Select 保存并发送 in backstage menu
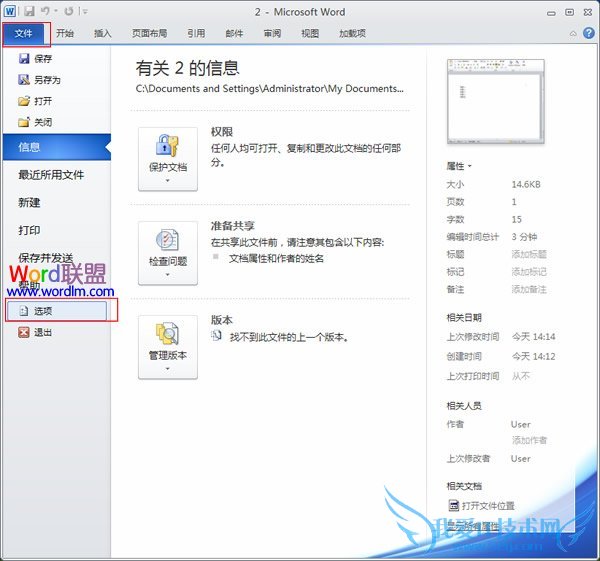600x561 pixels. click(46, 258)
